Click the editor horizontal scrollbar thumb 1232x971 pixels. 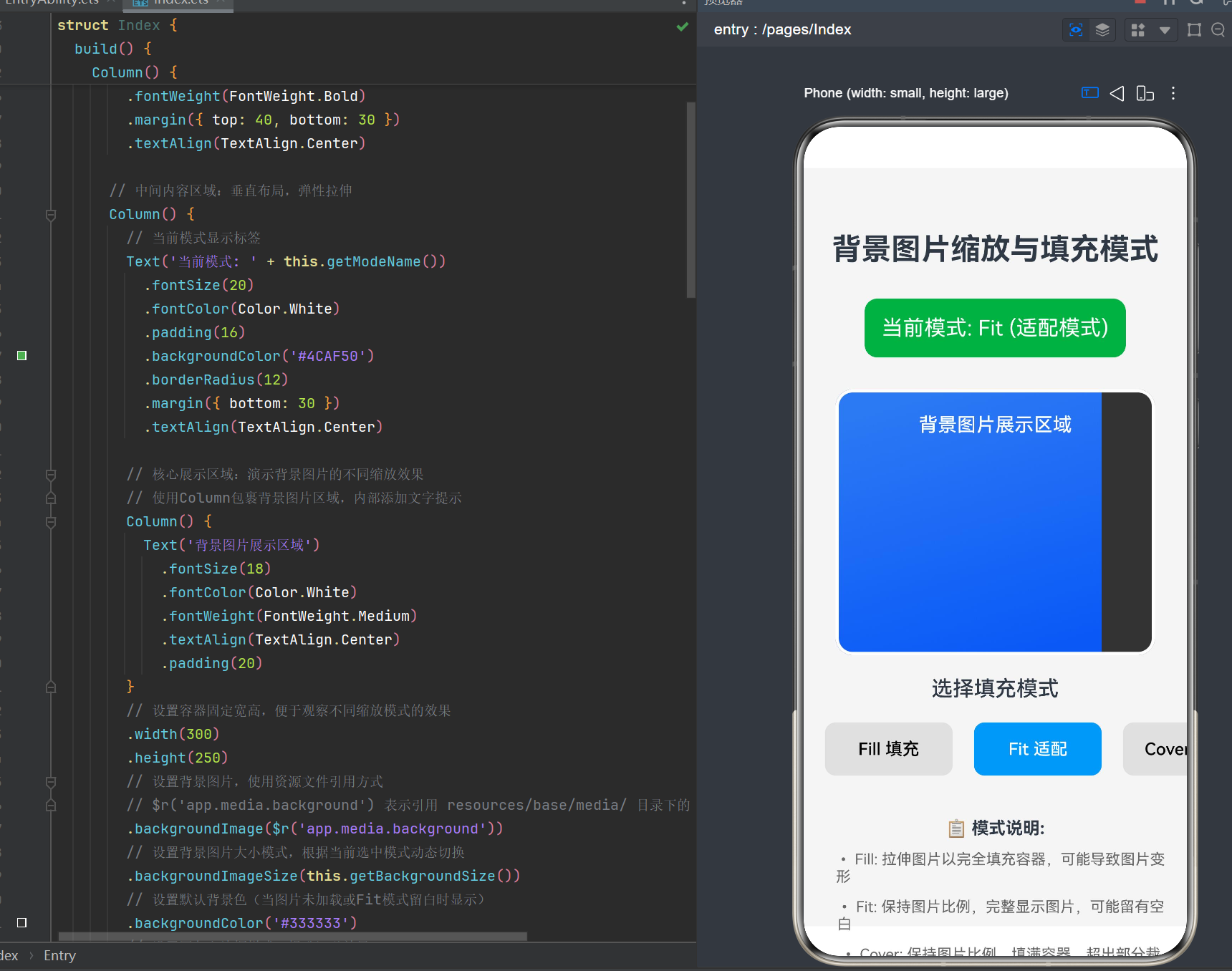(292, 937)
